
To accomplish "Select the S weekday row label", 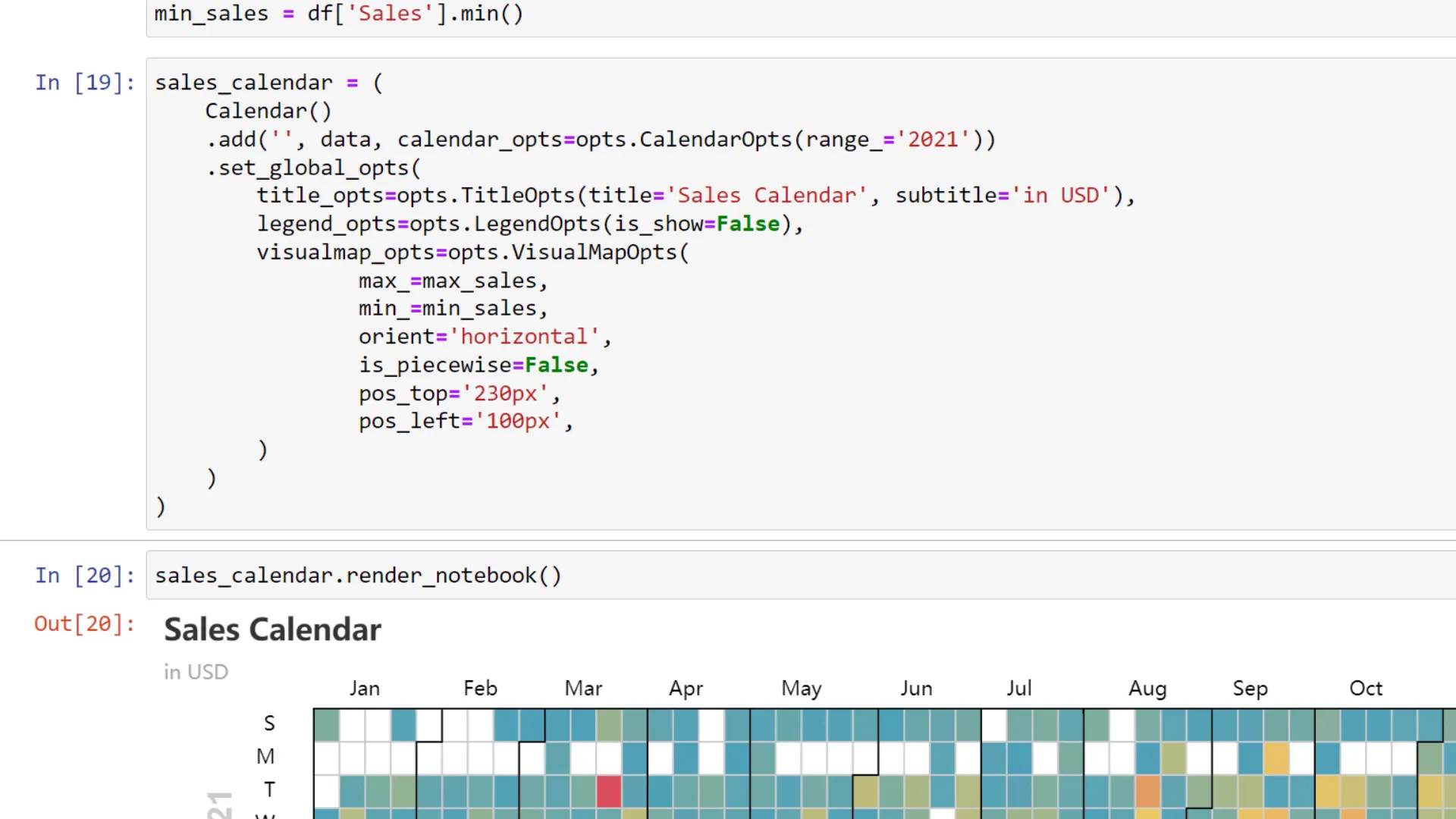I will (x=268, y=722).
